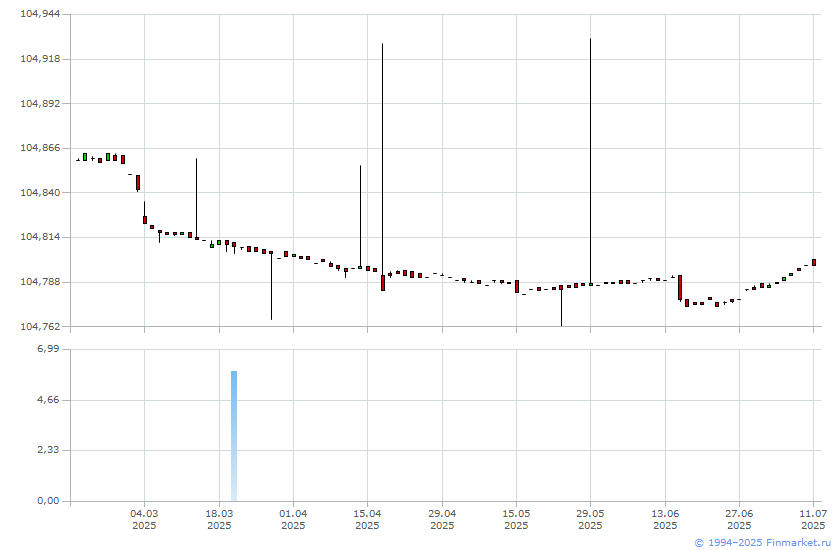Click the 18.03 2025 date label
Screen dimensions: 840x550
tap(219, 519)
